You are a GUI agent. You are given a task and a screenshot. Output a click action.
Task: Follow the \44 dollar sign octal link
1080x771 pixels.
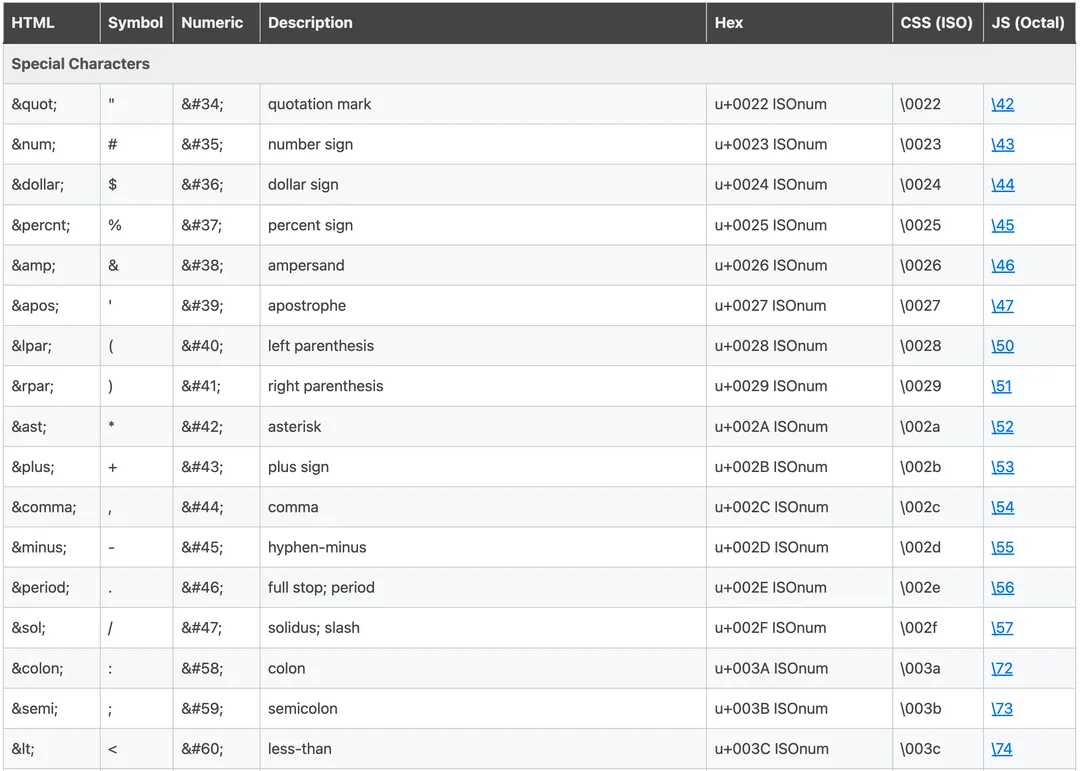(1002, 185)
